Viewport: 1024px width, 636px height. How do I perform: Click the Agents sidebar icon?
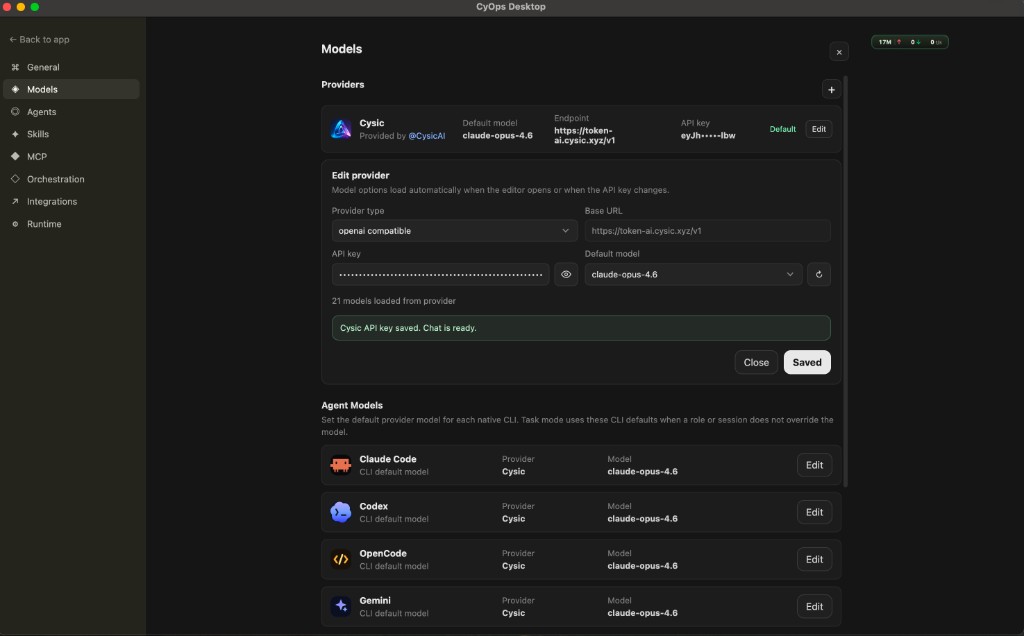tap(15, 112)
